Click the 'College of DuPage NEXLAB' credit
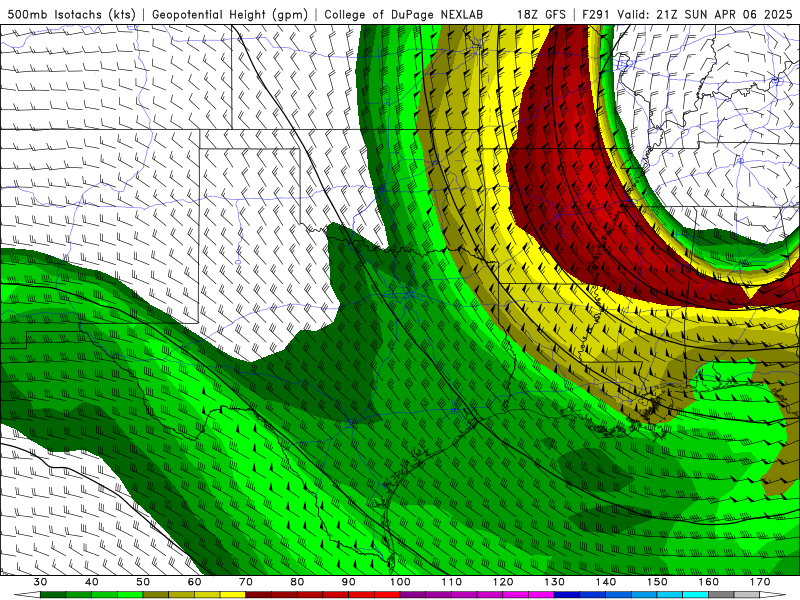 click(404, 15)
